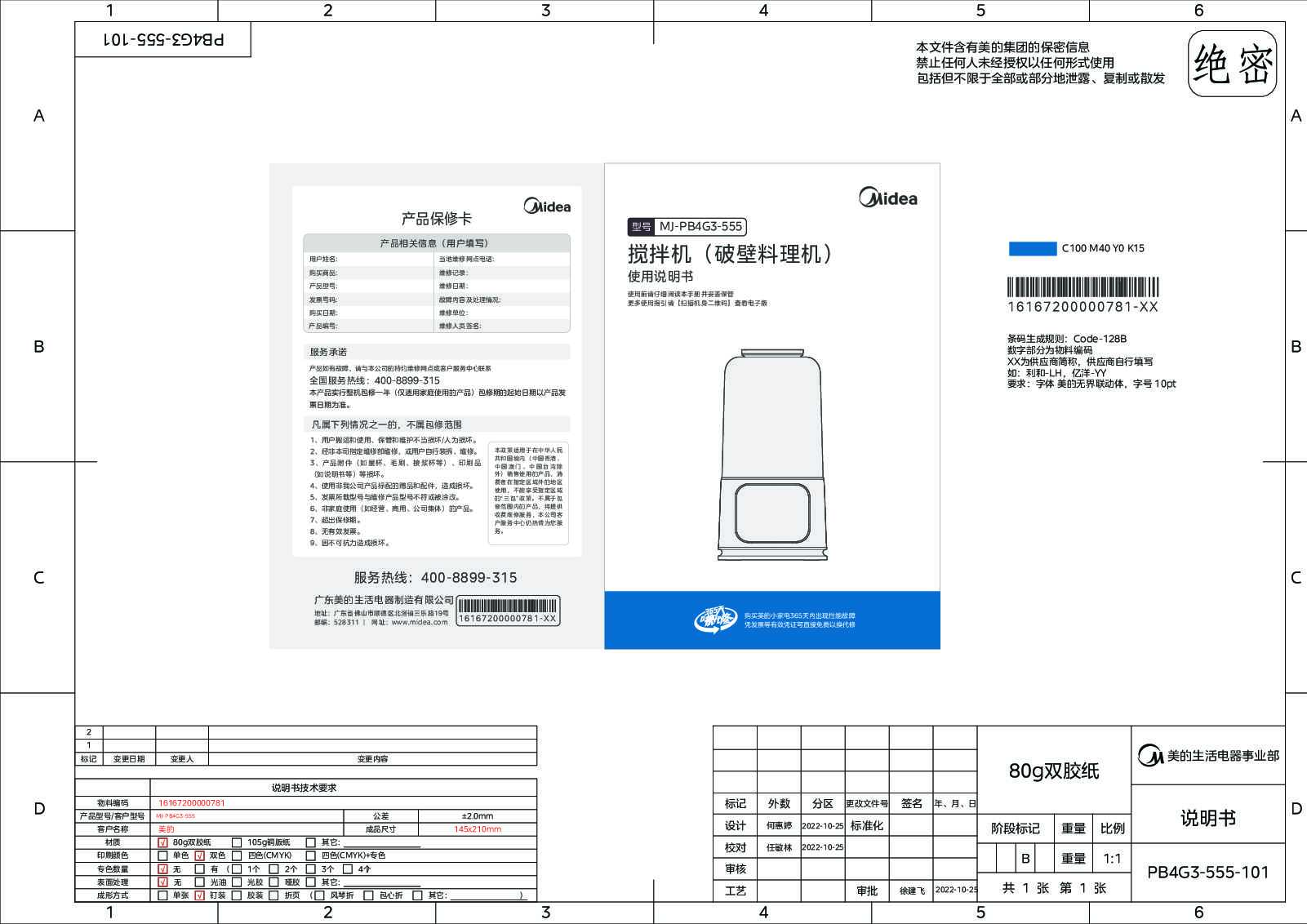
Task: Click the 说明书 title cell in title block
Action: coord(1208,818)
